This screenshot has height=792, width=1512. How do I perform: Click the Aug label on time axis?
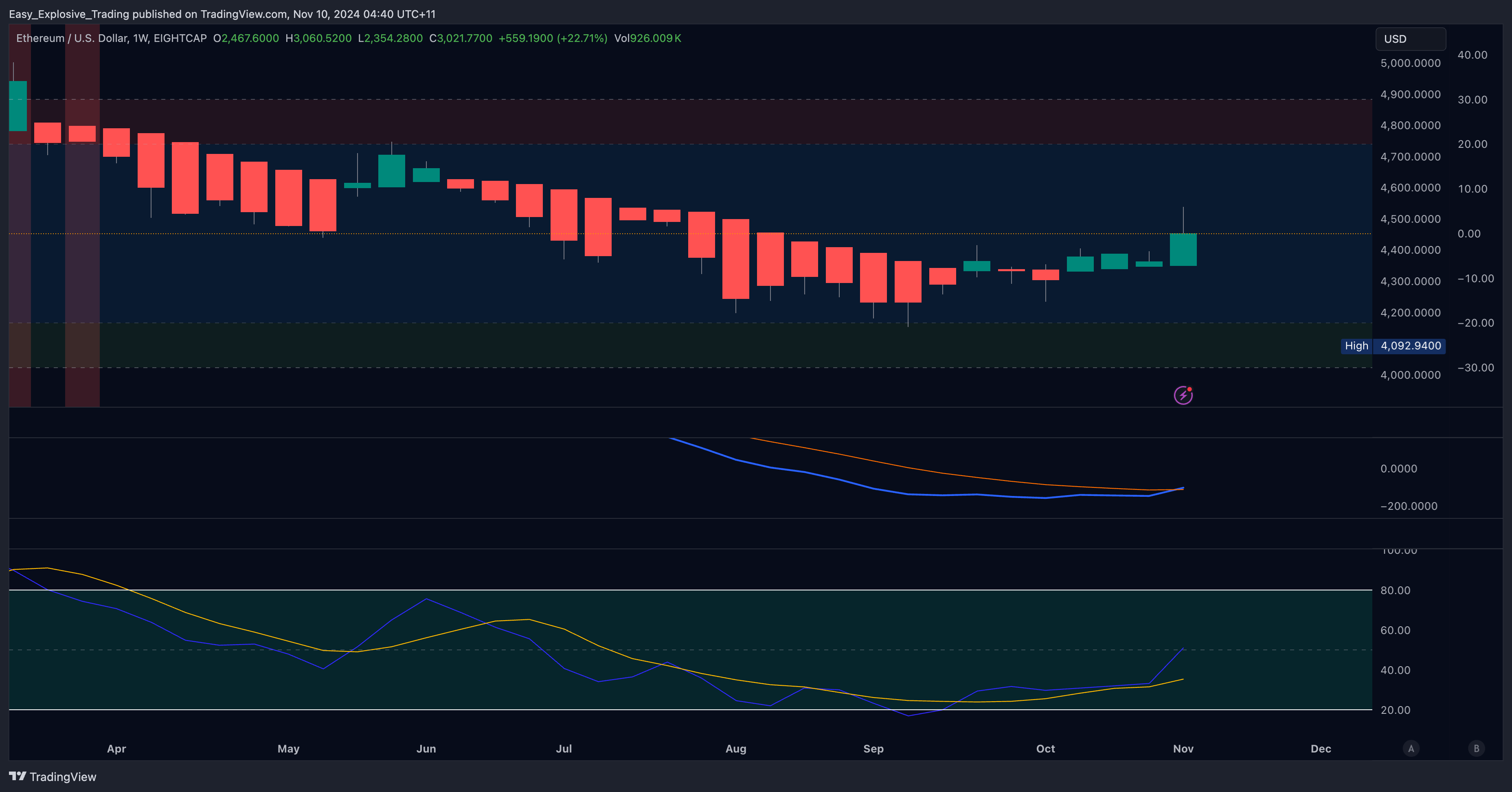(735, 748)
